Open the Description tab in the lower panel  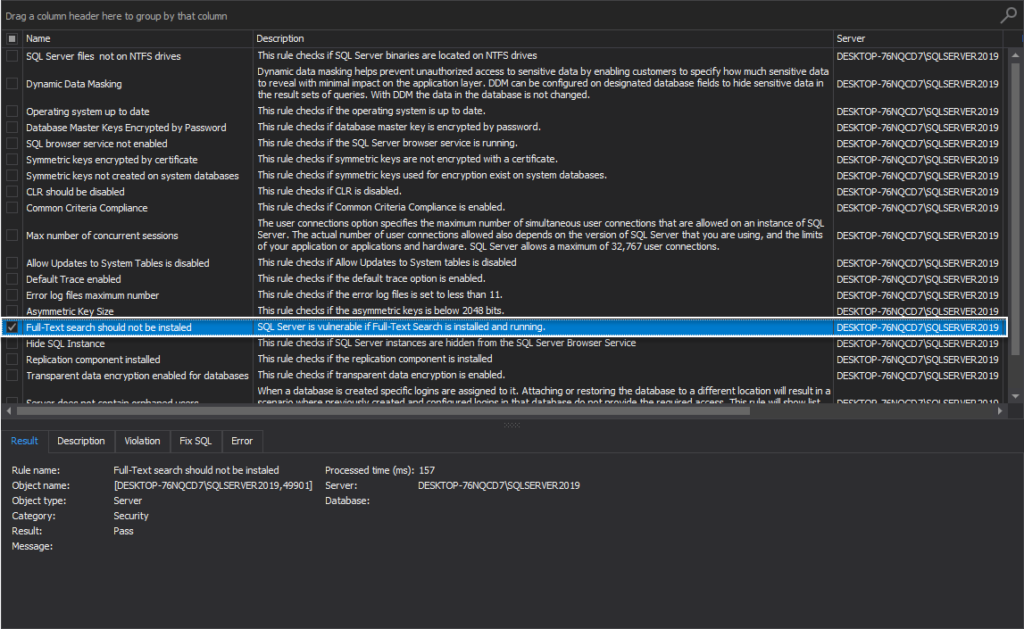click(x=81, y=440)
